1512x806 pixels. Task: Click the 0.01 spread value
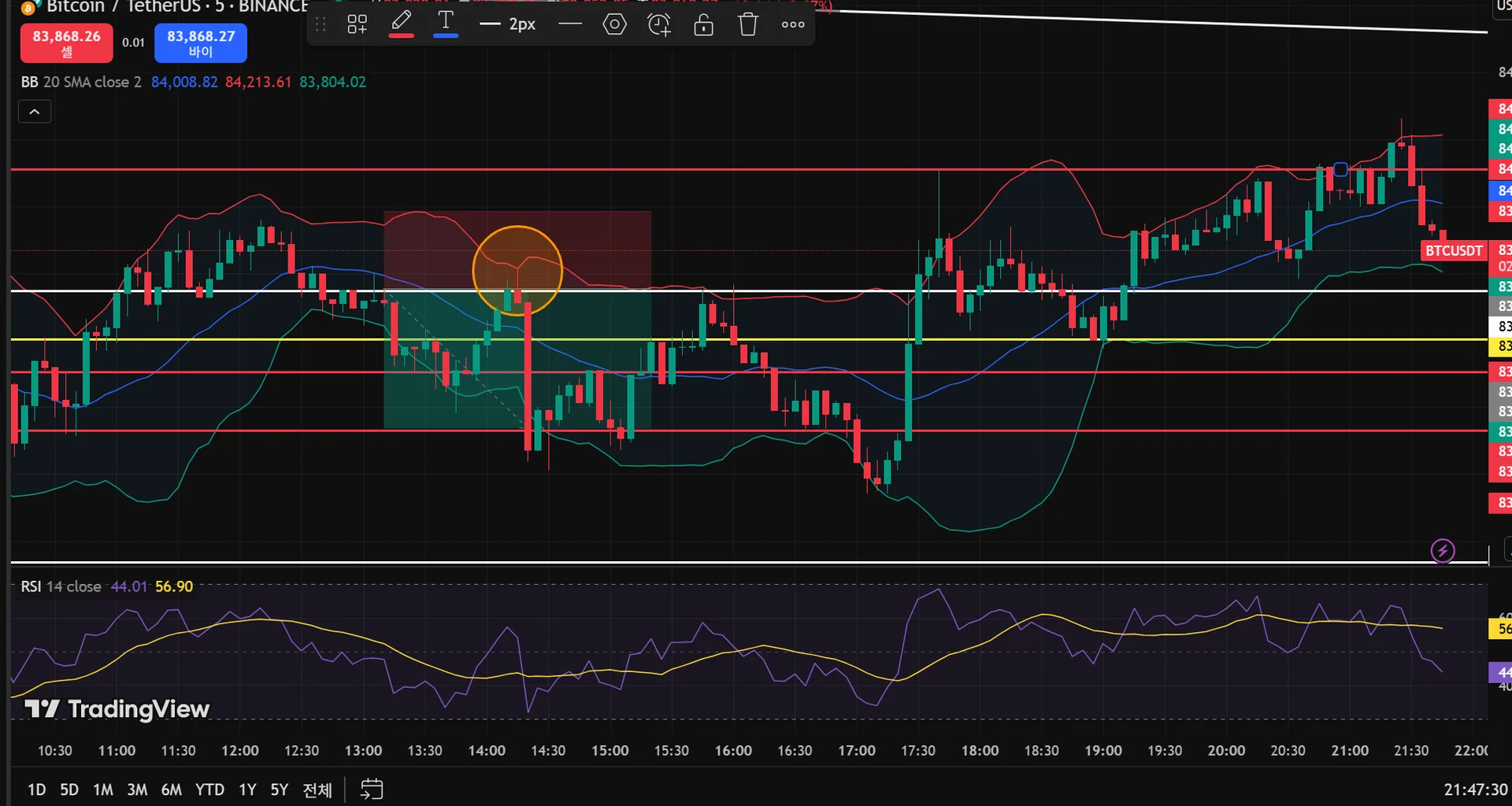pyautogui.click(x=133, y=43)
